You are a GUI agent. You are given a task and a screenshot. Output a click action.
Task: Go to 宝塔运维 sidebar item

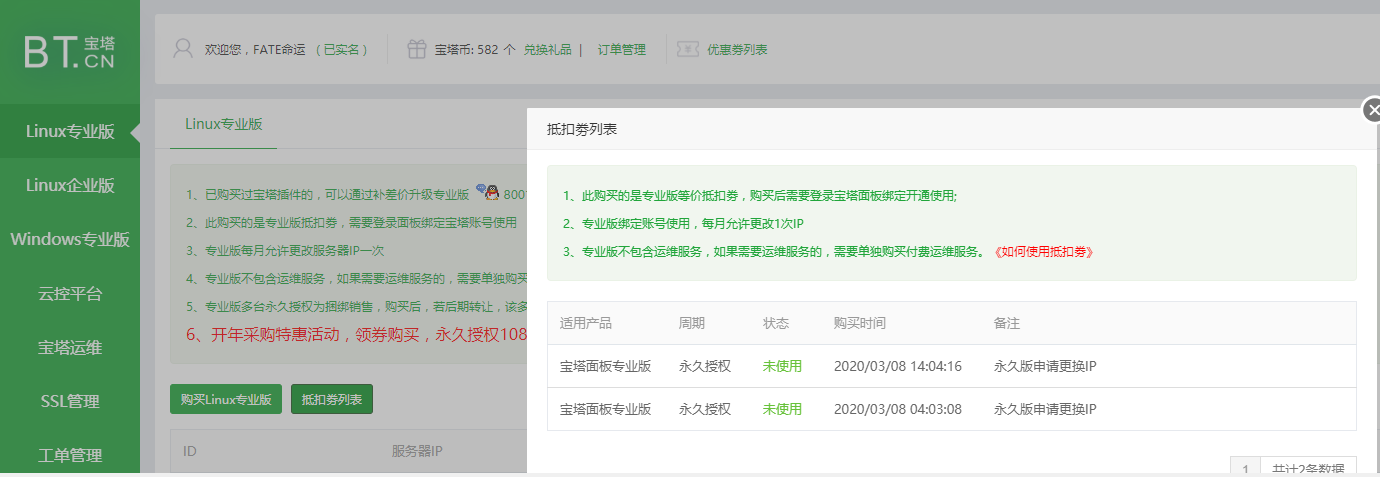[x=70, y=347]
